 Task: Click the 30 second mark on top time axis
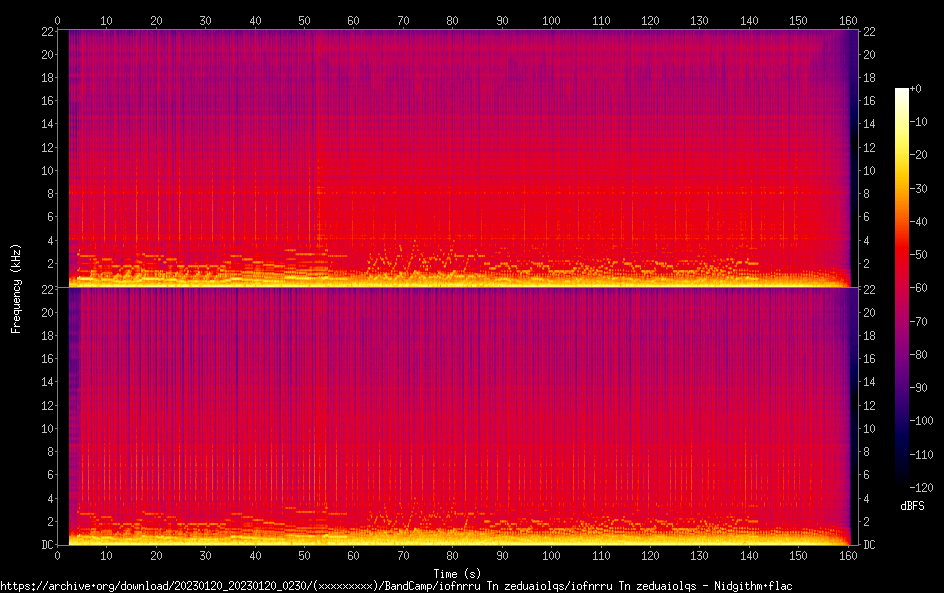pyautogui.click(x=206, y=20)
